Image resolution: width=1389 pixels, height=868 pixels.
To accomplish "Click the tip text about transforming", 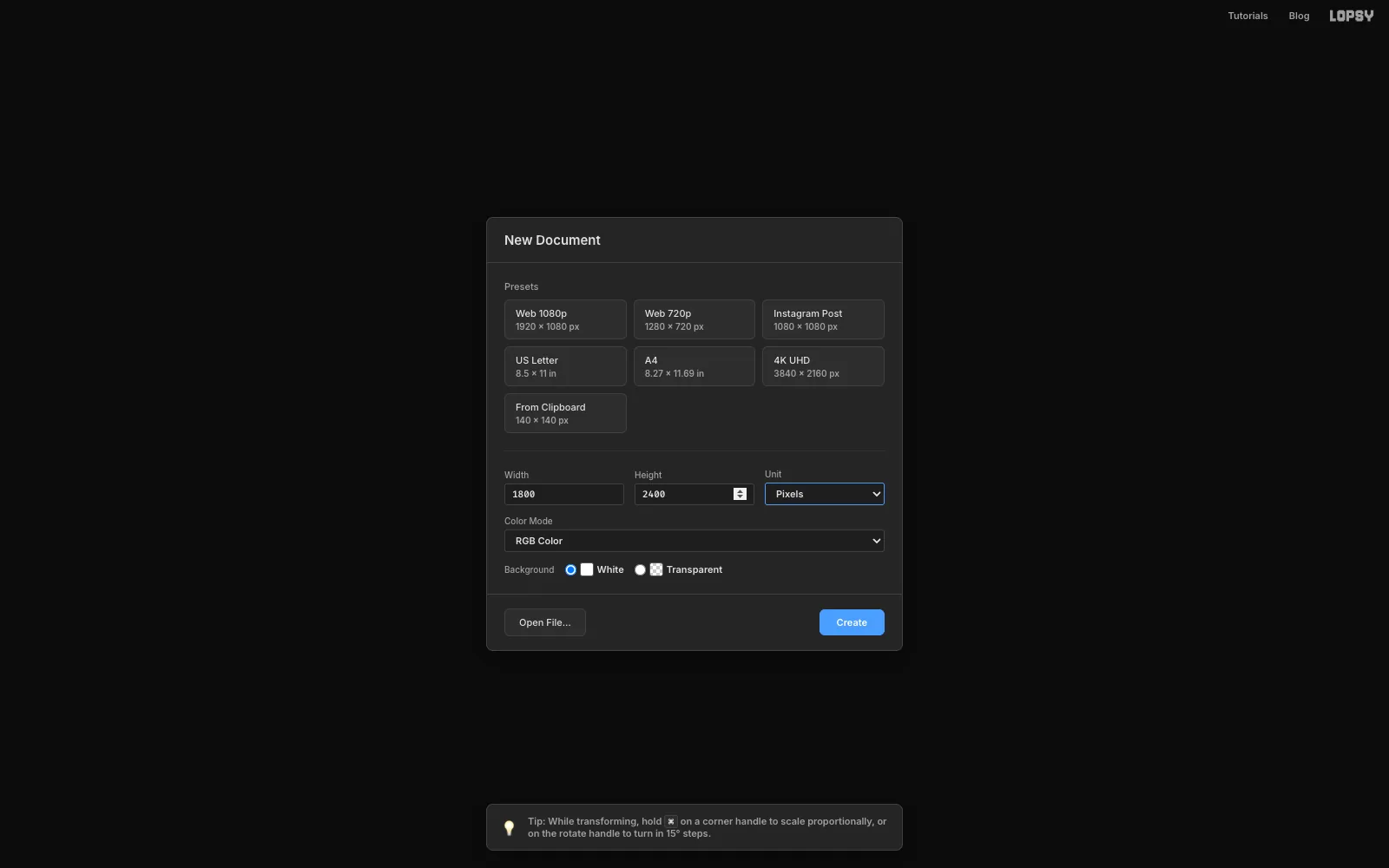I will 707,827.
